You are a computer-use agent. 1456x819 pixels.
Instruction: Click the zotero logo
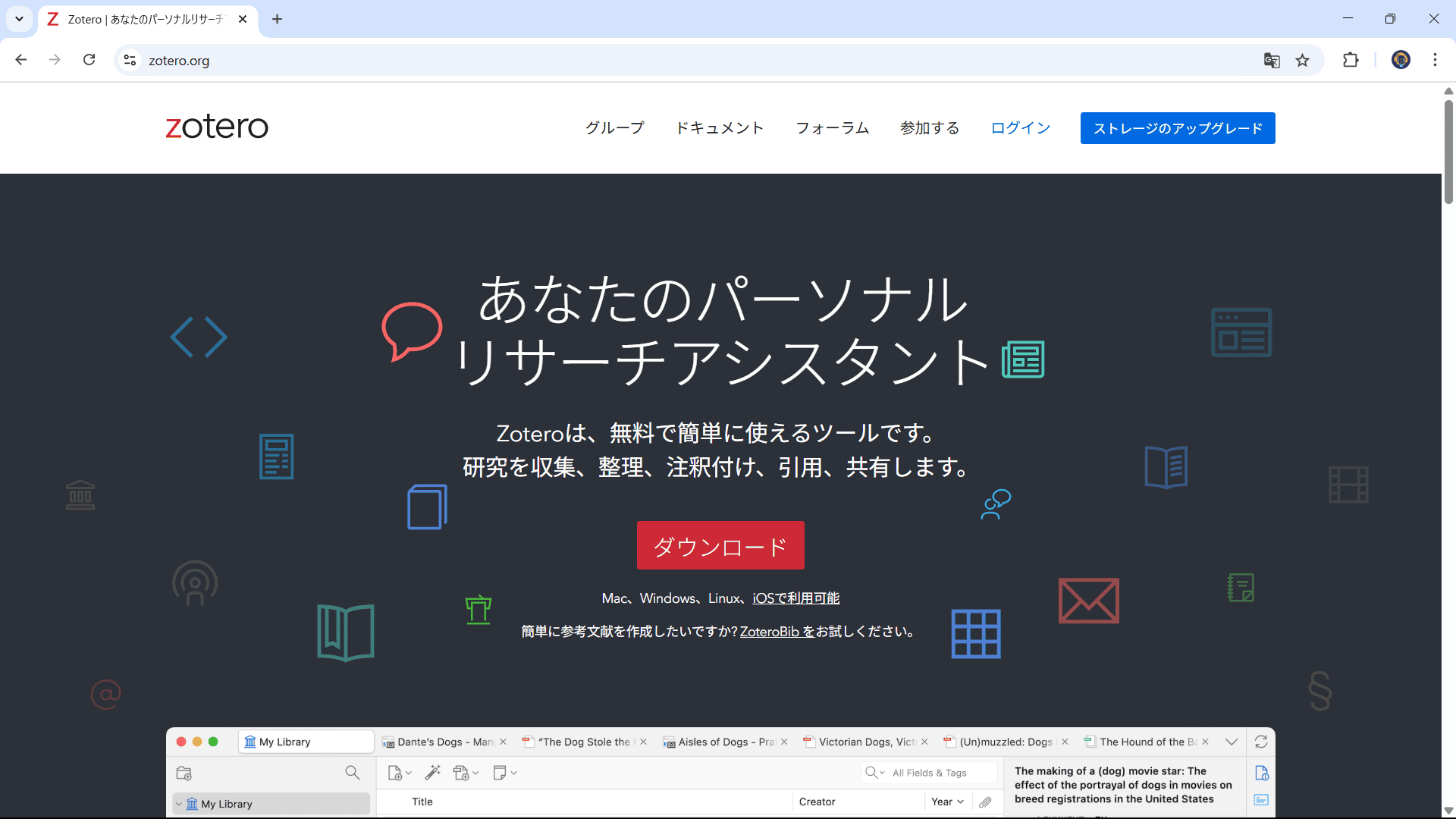pyautogui.click(x=217, y=127)
